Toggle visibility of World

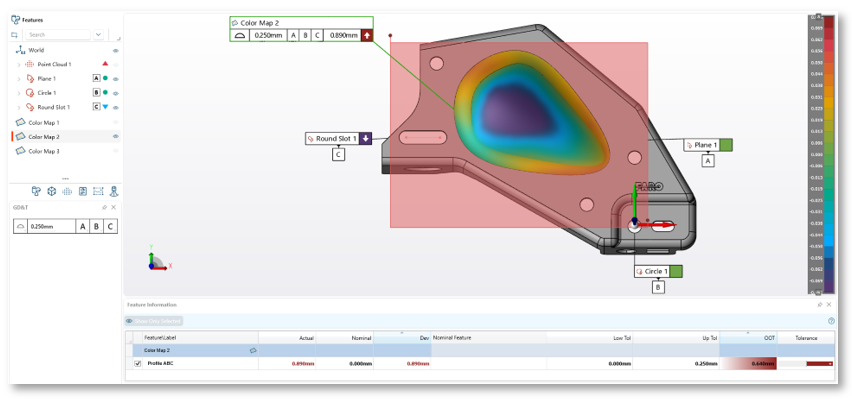click(x=116, y=50)
